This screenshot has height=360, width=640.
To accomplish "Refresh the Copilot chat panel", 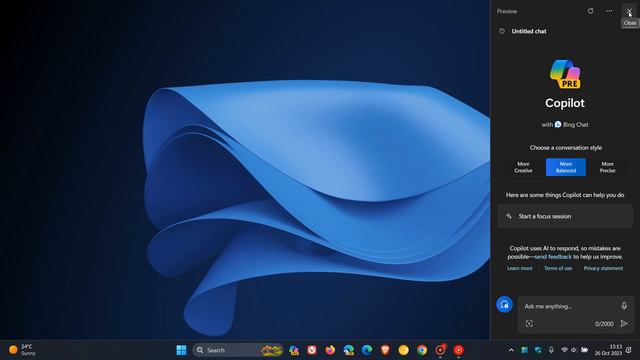I will click(590, 11).
